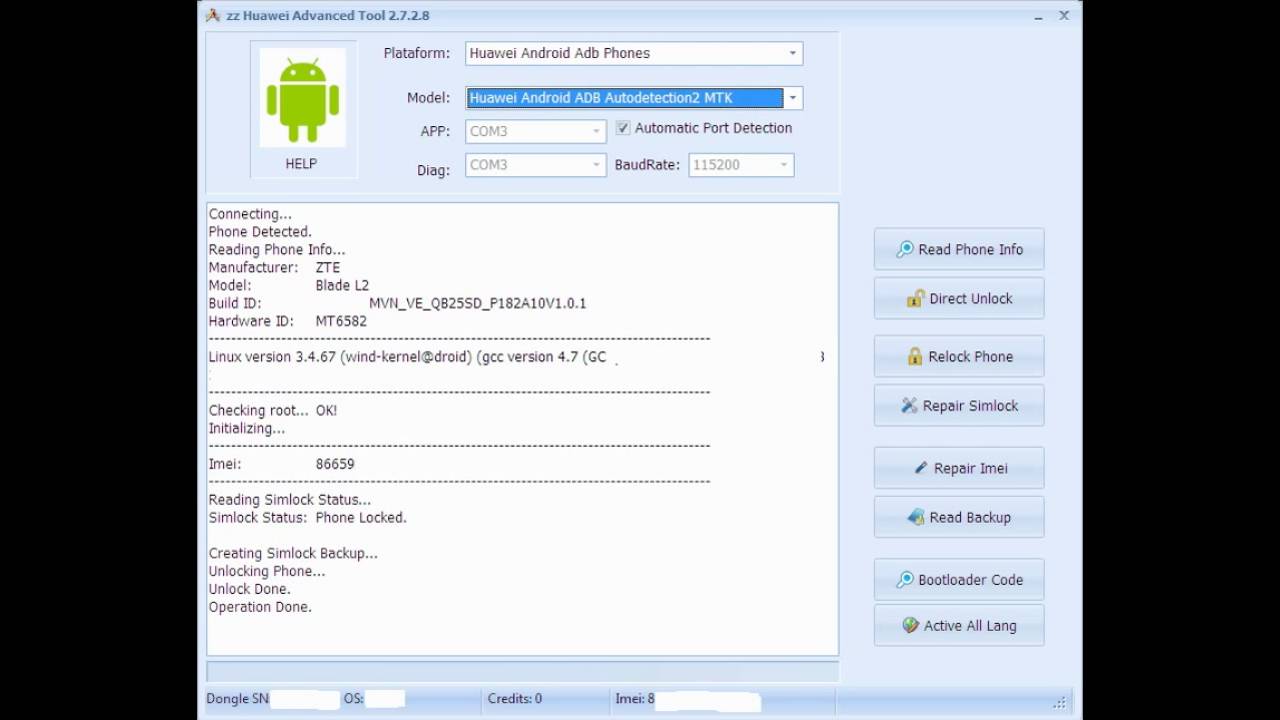Click the Repair Simlock button label
Viewport: 1280px width, 720px height.
click(970, 405)
